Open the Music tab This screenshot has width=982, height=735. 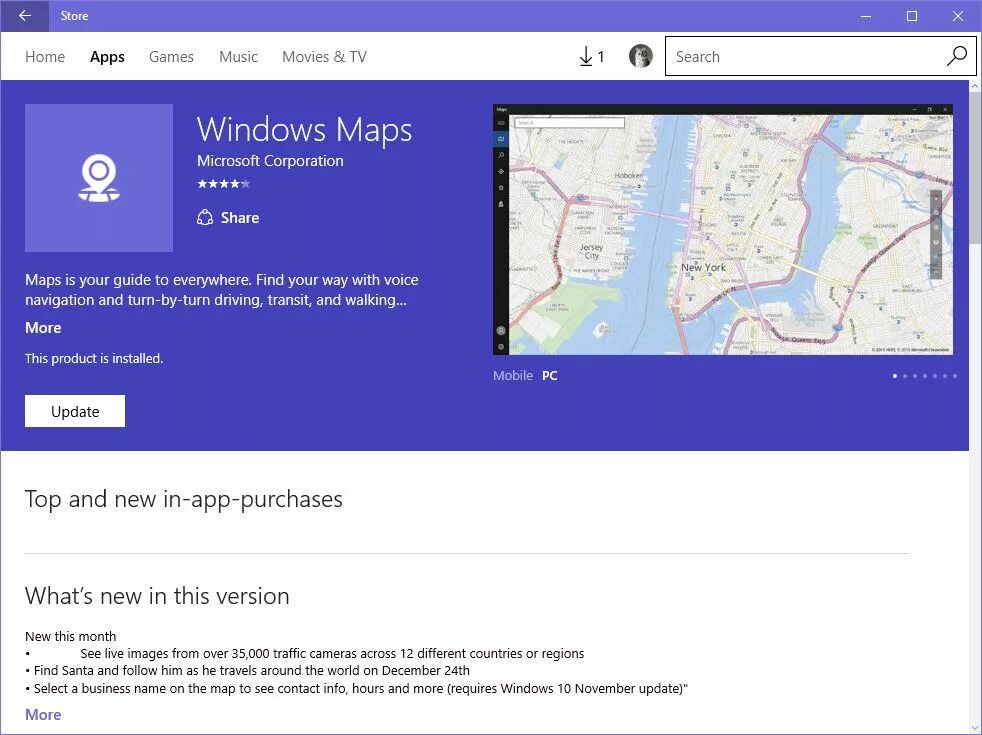[239, 57]
